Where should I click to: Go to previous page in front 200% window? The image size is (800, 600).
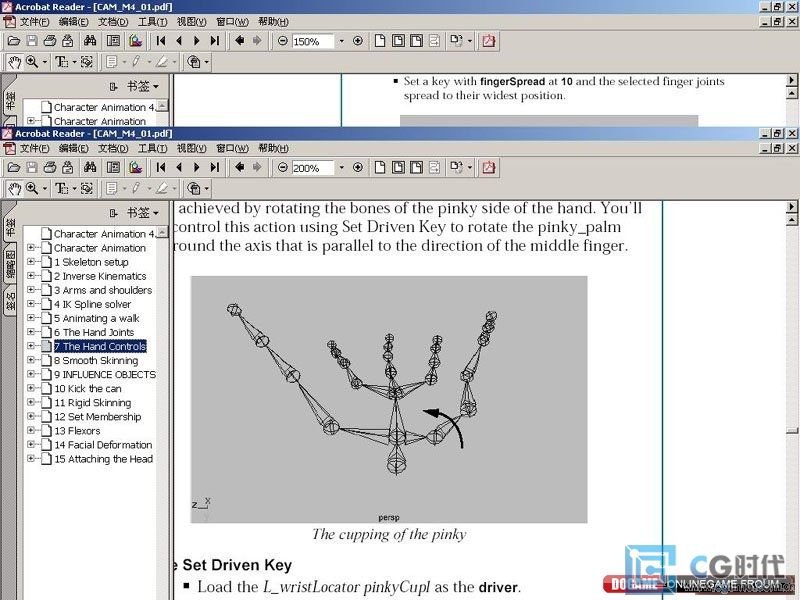click(x=179, y=167)
